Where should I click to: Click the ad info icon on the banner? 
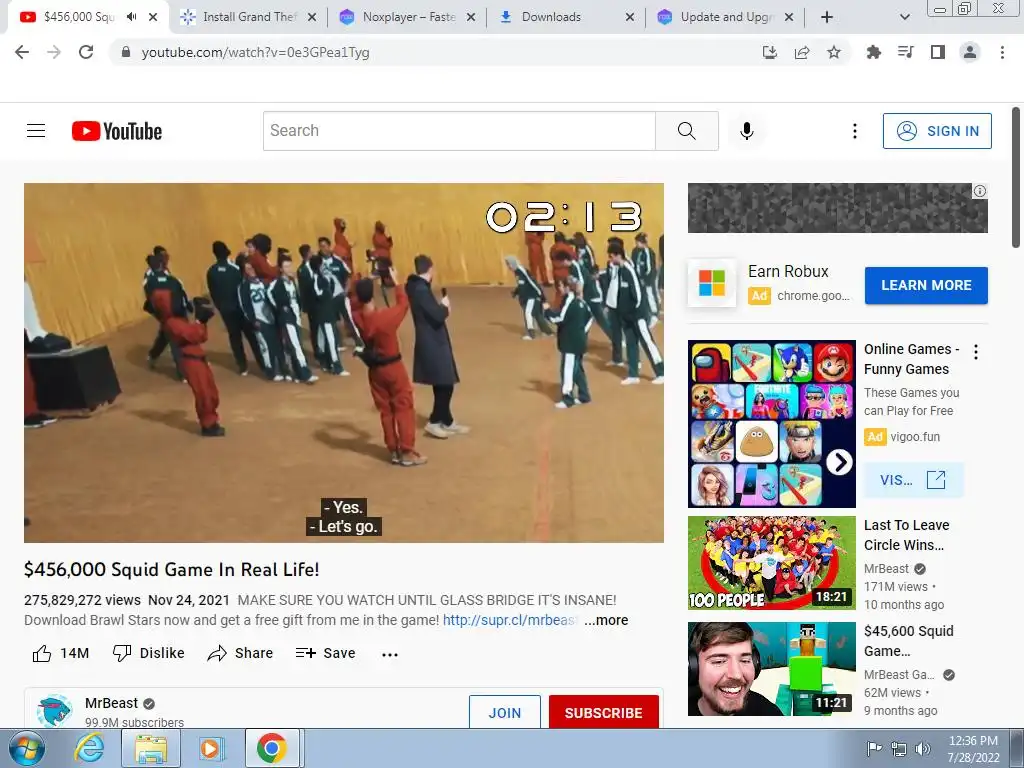(x=980, y=191)
